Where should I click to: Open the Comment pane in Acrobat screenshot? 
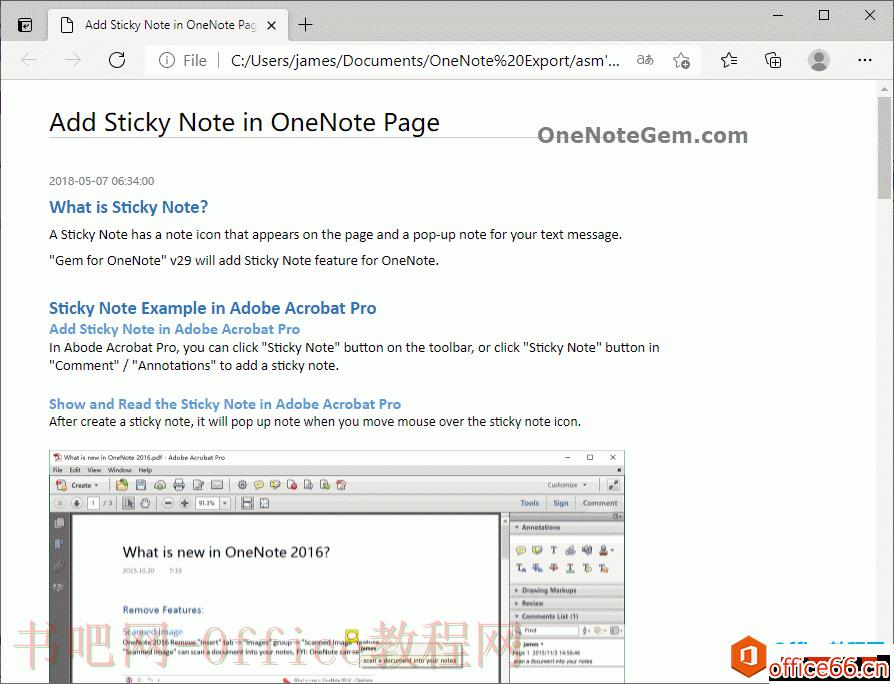[600, 503]
